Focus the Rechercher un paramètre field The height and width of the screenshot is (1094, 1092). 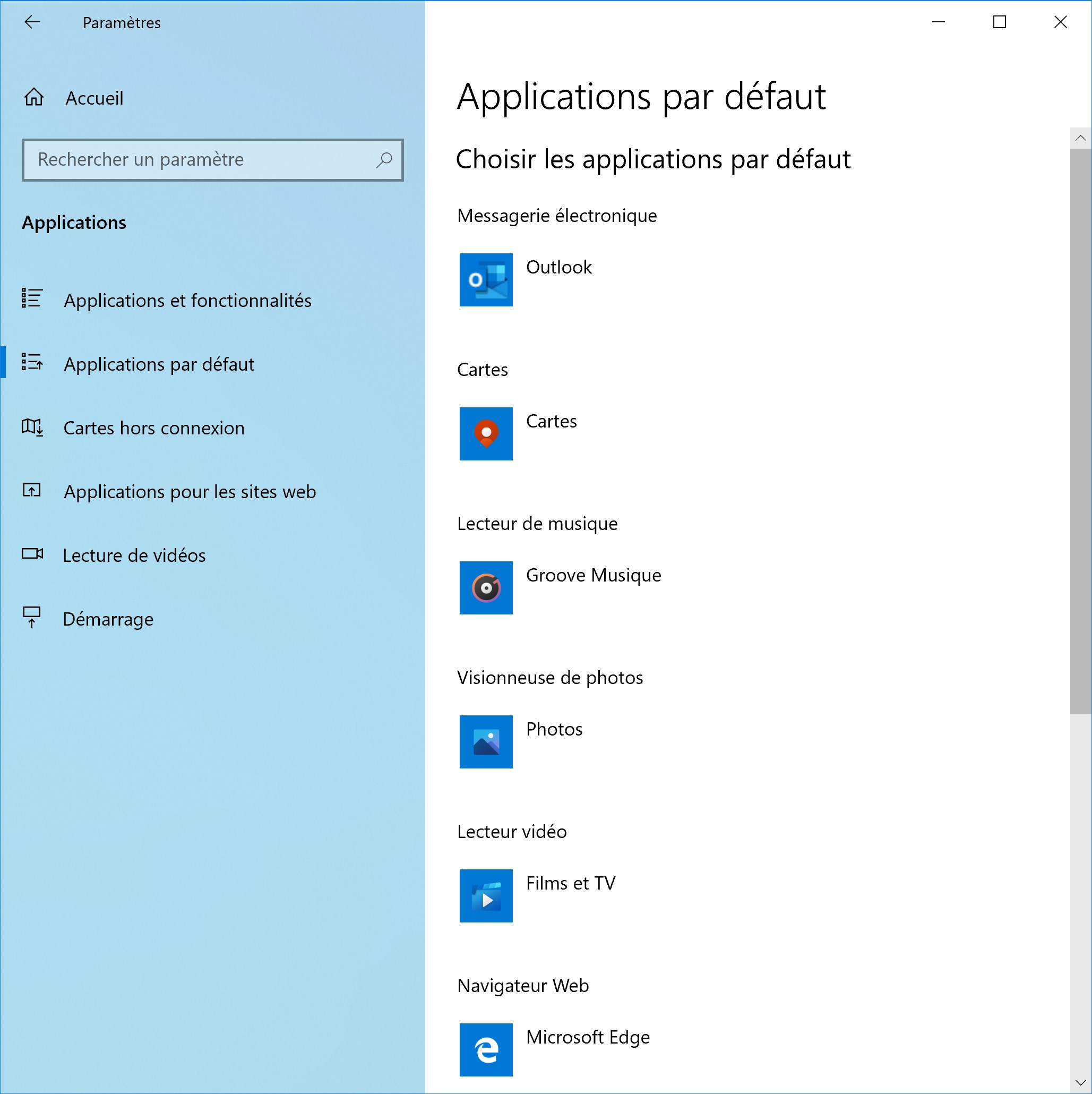point(213,160)
